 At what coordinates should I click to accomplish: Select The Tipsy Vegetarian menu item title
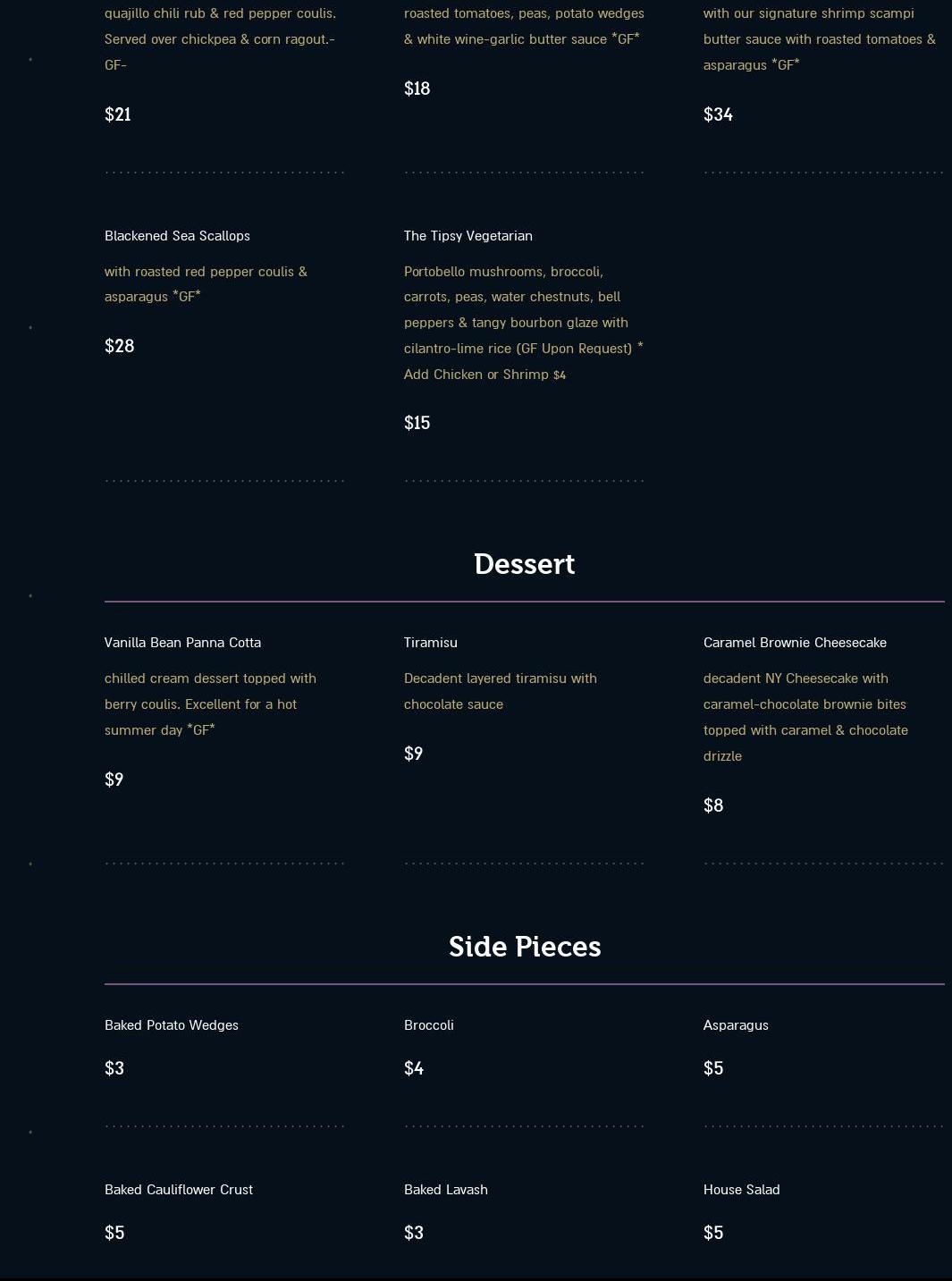[468, 236]
